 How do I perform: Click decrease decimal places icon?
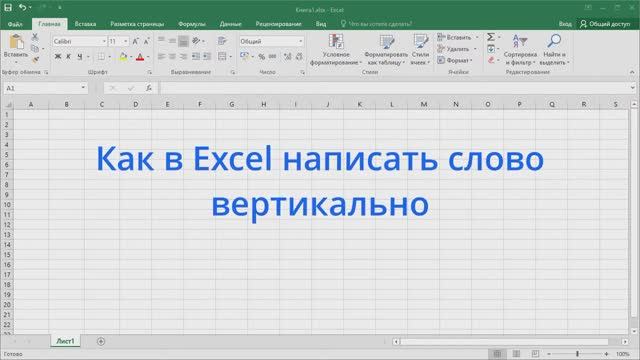point(299,56)
